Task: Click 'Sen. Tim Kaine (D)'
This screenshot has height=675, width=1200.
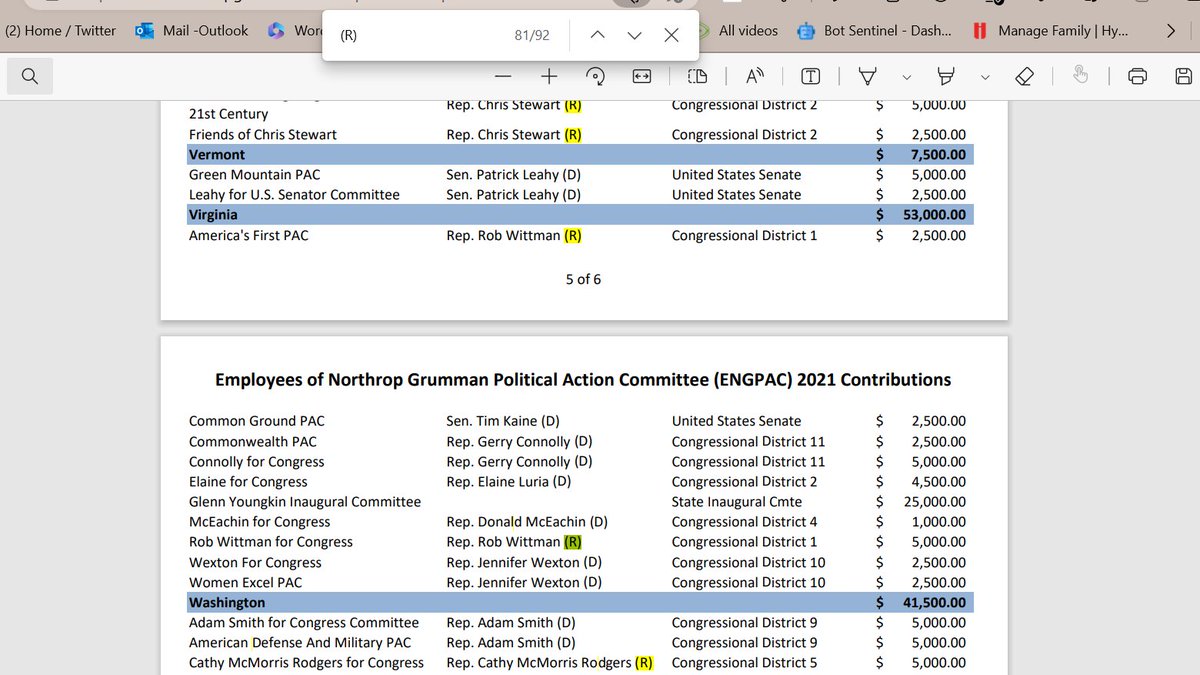Action: coord(503,421)
